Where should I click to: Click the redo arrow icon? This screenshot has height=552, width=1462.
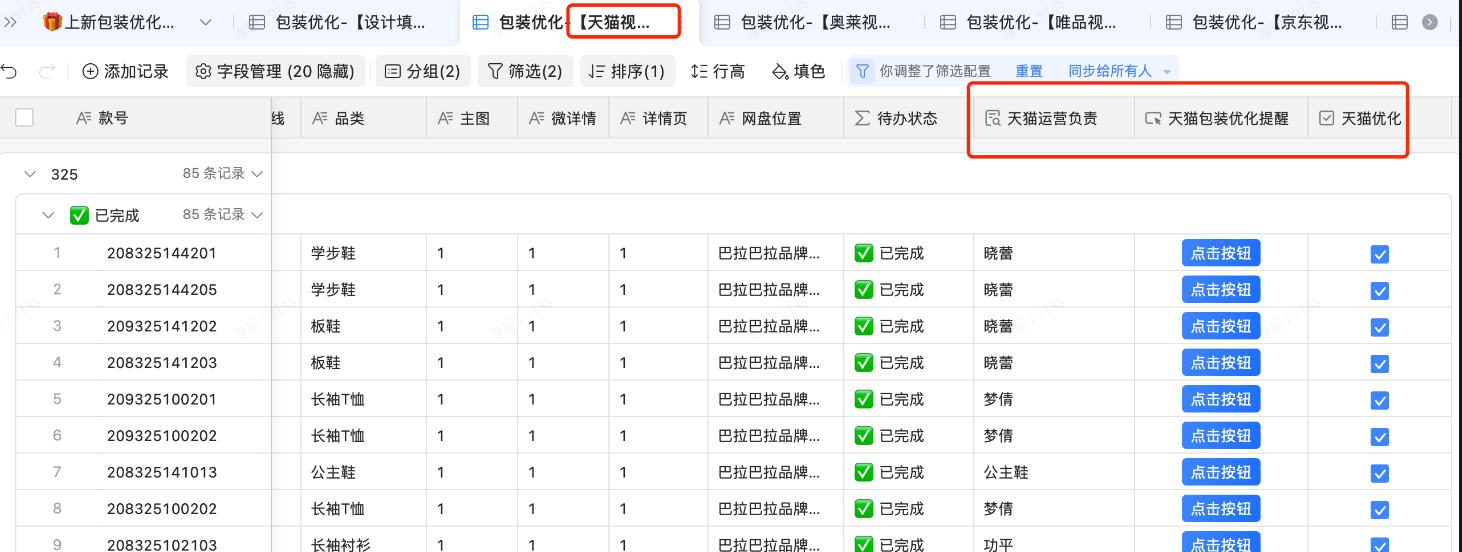coord(46,72)
